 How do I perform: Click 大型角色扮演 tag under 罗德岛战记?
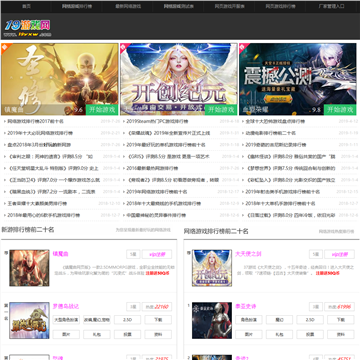point(66,320)
